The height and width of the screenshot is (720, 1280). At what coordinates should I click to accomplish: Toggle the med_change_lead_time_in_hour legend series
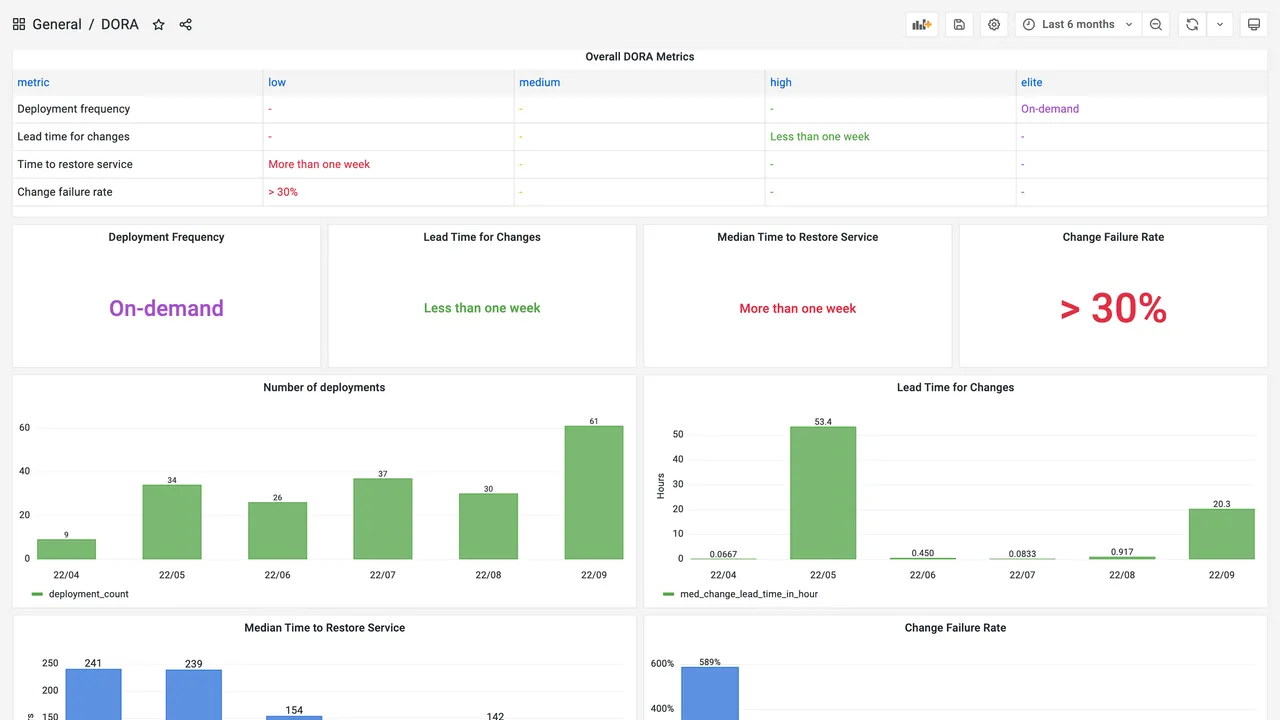pos(749,594)
